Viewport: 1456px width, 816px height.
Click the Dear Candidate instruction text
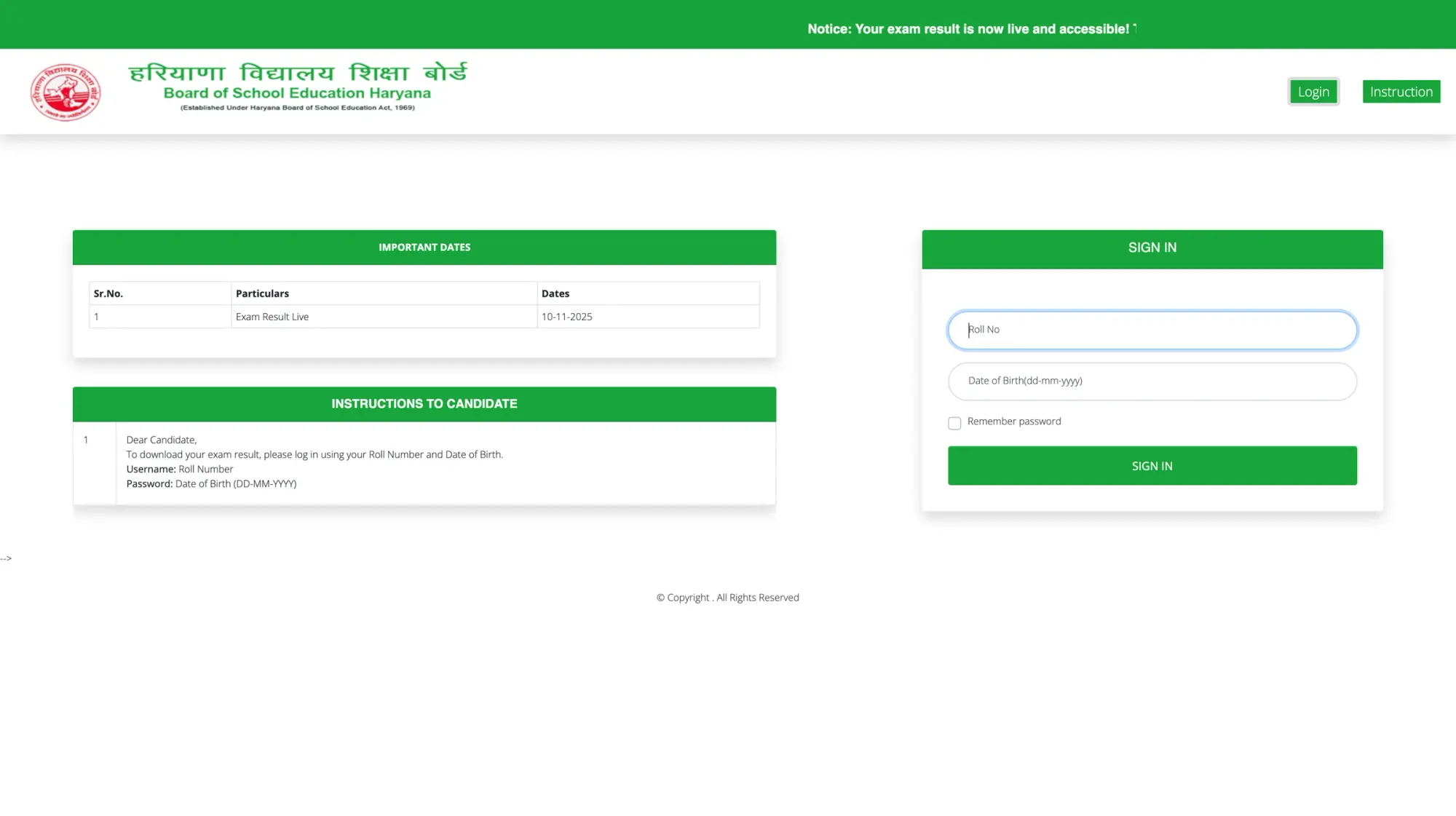pos(162,440)
